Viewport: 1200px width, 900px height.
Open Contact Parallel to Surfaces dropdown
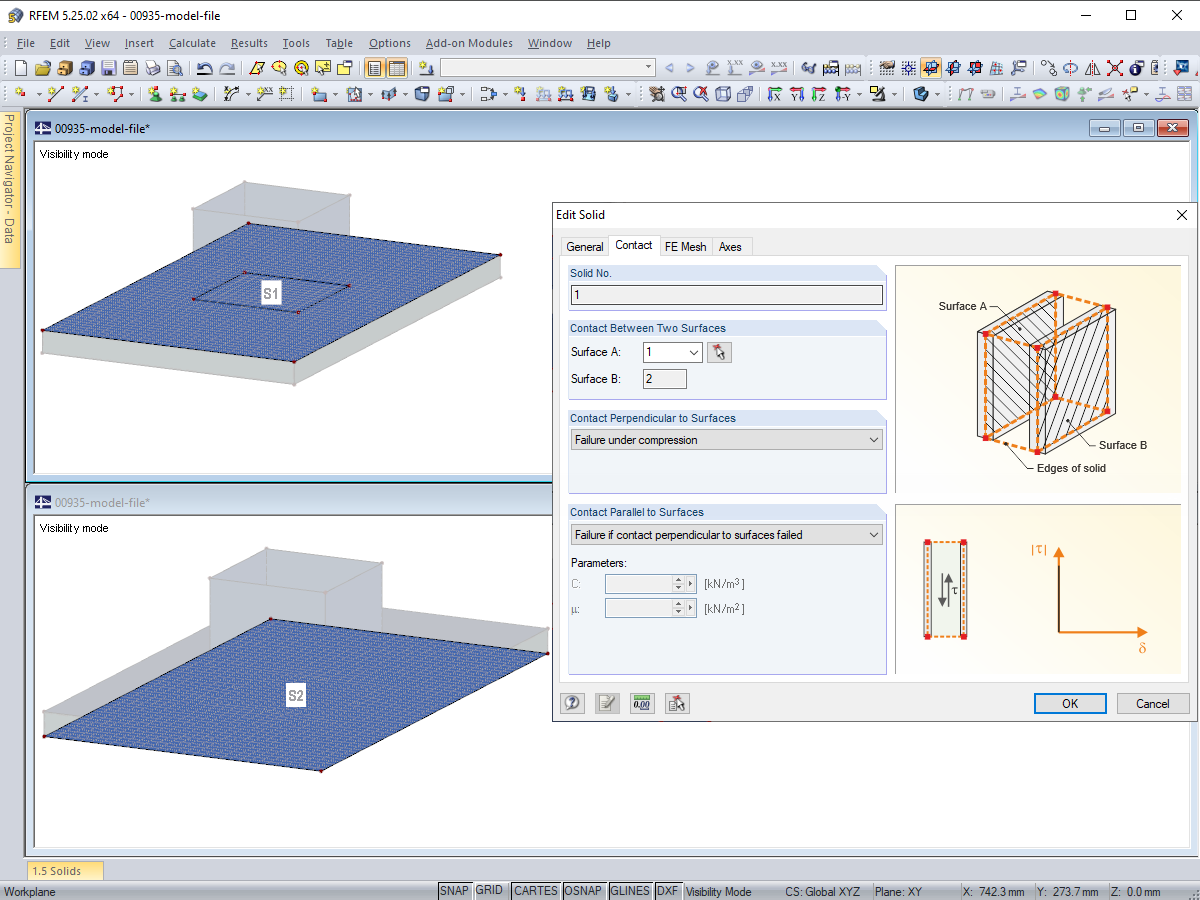[x=727, y=535]
